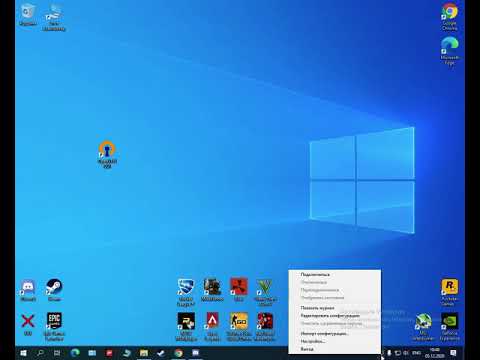Switch to Discord on the taskbar
The height and width of the screenshot is (360, 480).
(196, 353)
